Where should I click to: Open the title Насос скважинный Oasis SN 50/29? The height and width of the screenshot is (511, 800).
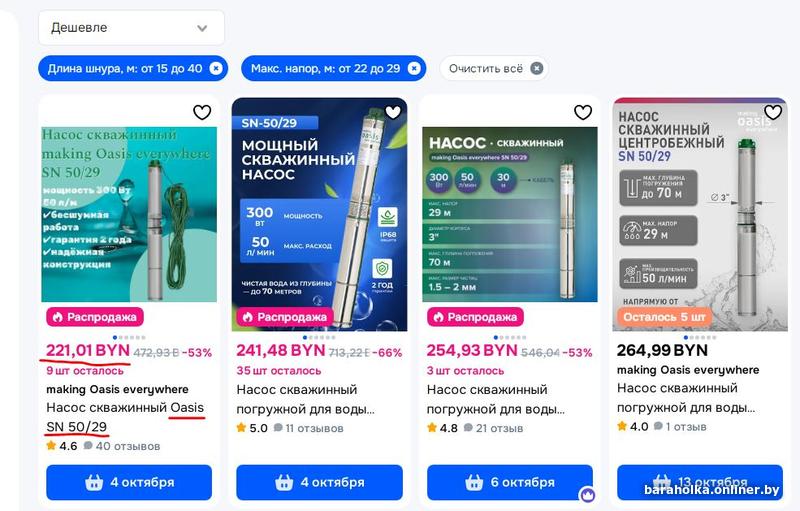(125, 417)
